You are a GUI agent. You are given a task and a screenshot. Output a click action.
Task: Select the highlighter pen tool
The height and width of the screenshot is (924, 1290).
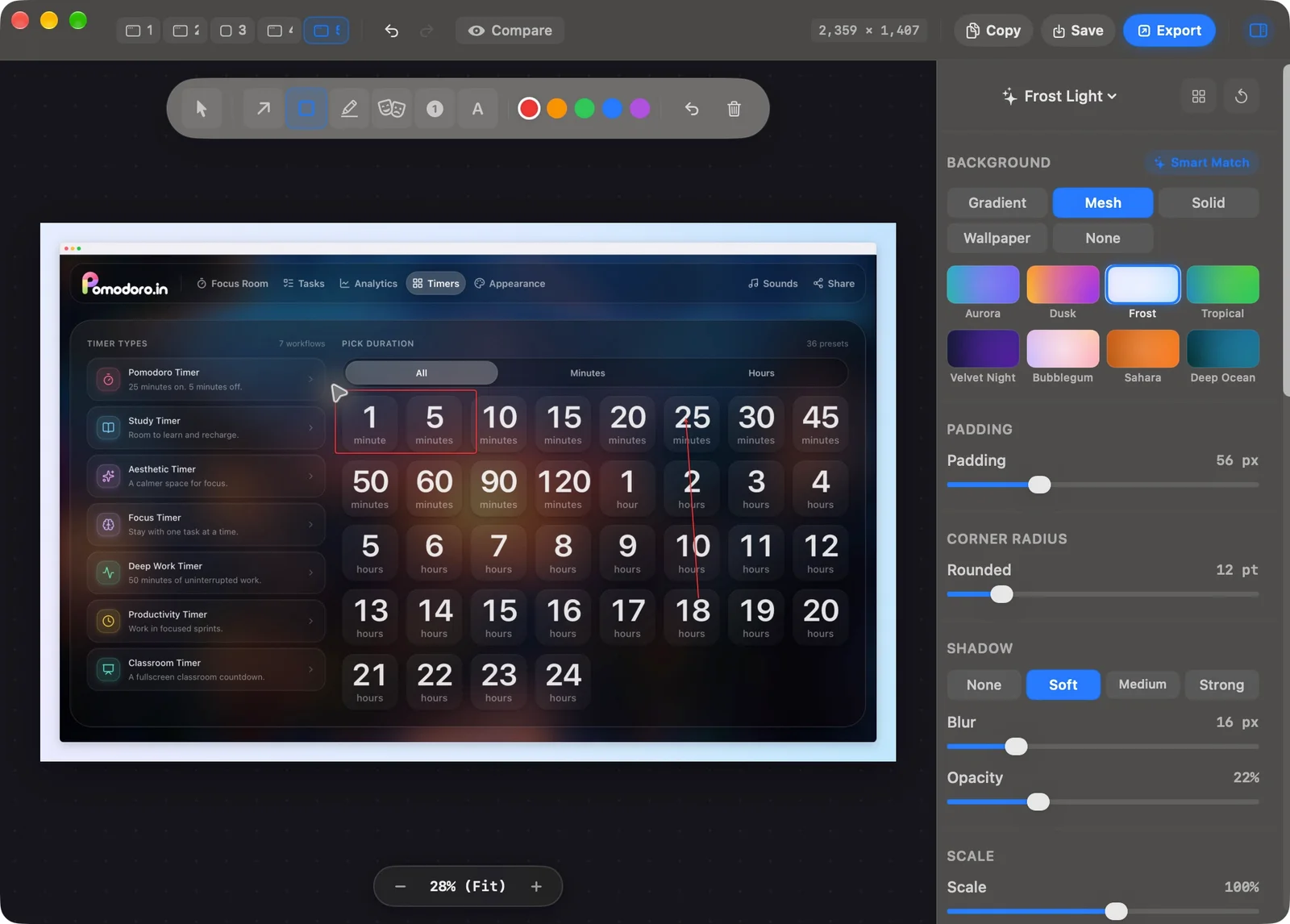click(x=349, y=108)
